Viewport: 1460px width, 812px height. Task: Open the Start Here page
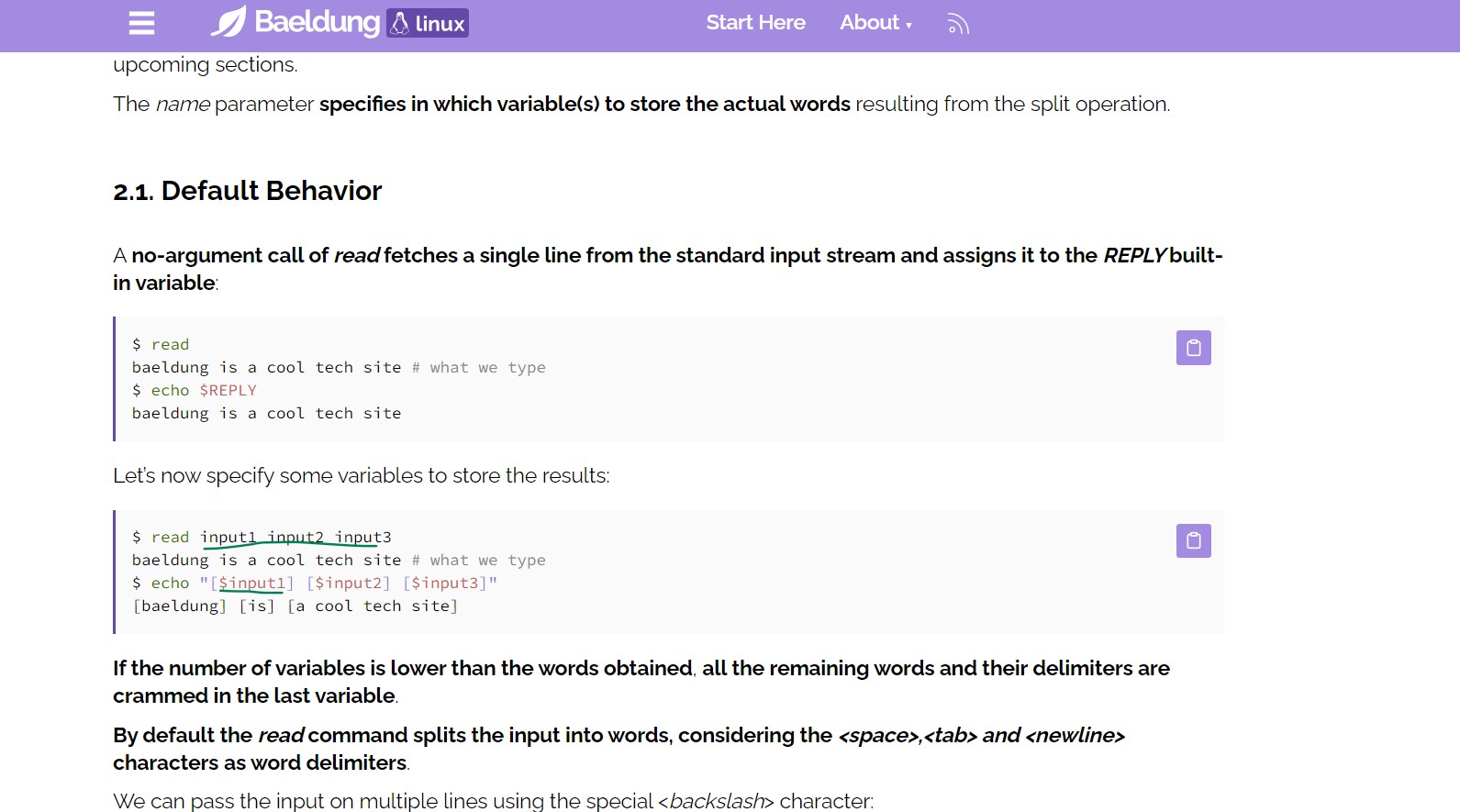coord(755,23)
